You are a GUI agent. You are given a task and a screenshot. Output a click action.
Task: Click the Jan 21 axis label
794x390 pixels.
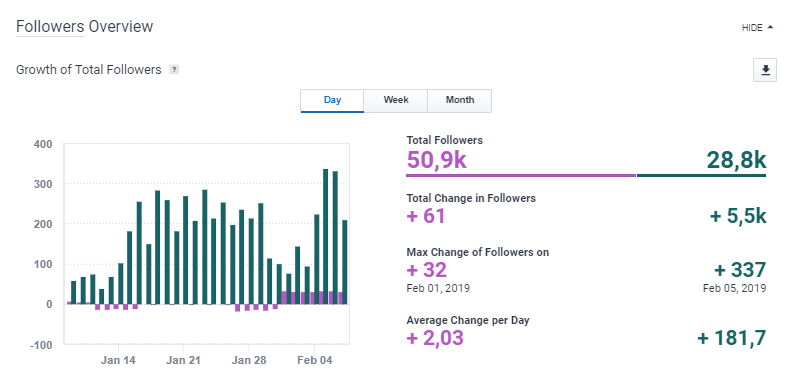(x=183, y=361)
